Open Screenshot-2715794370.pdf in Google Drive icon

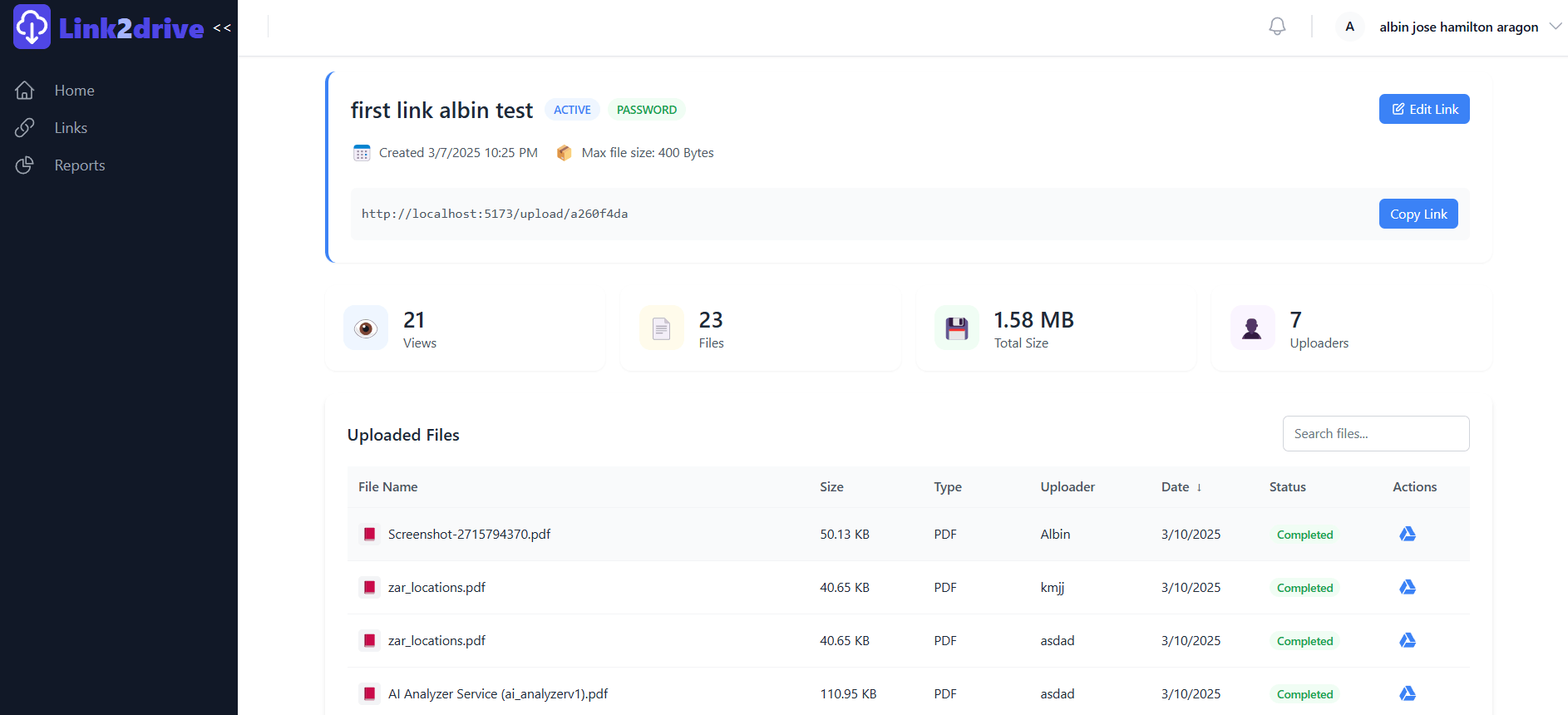(x=1407, y=534)
